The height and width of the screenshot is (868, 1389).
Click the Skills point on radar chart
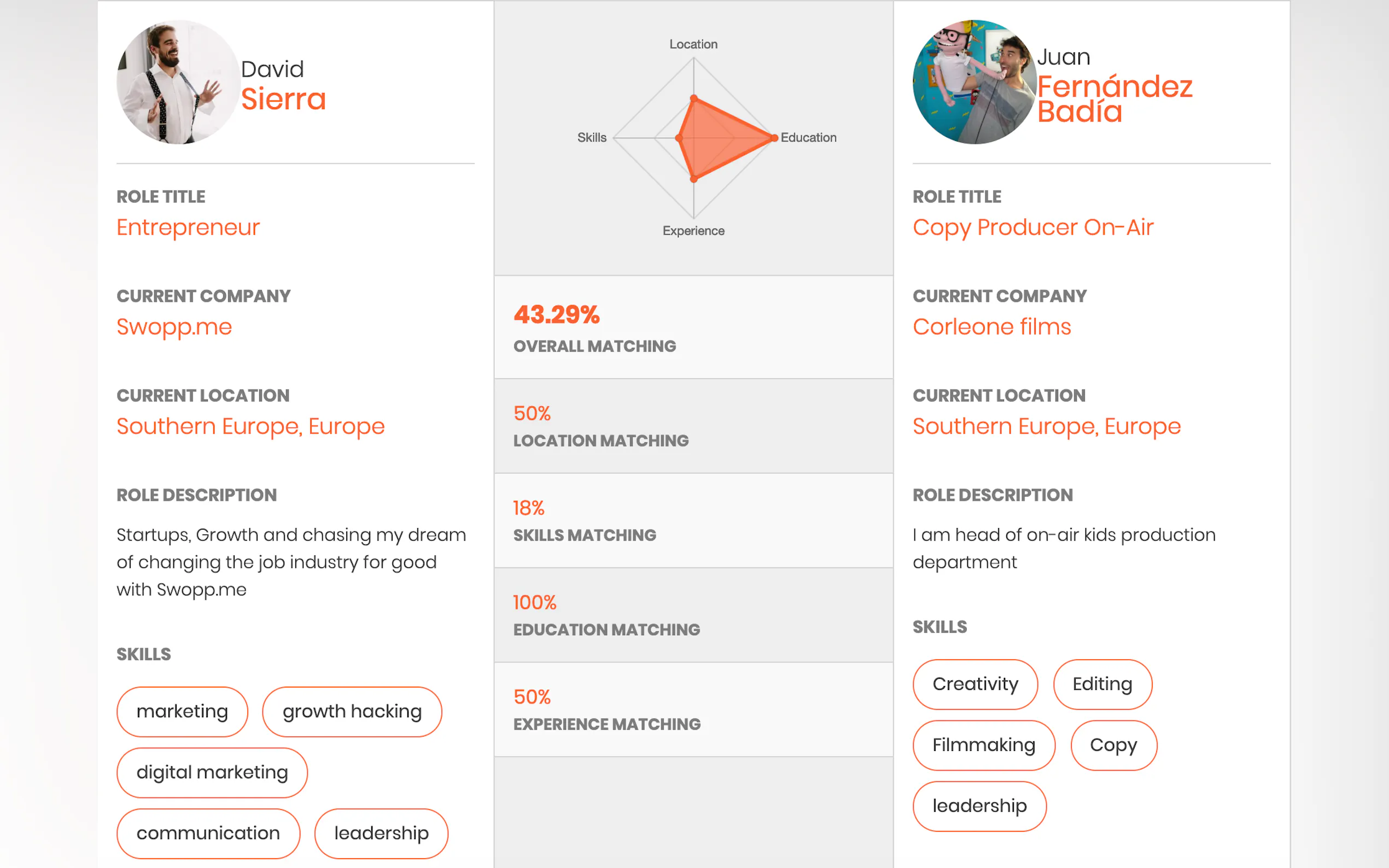679,138
